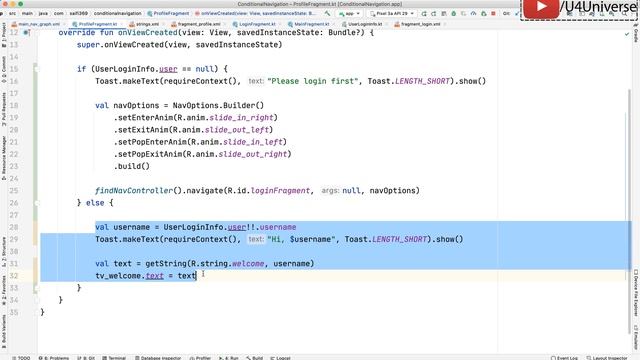640x360 pixels.
Task: Toggle the Favorites side panel
Action: pyautogui.click(x=4, y=291)
